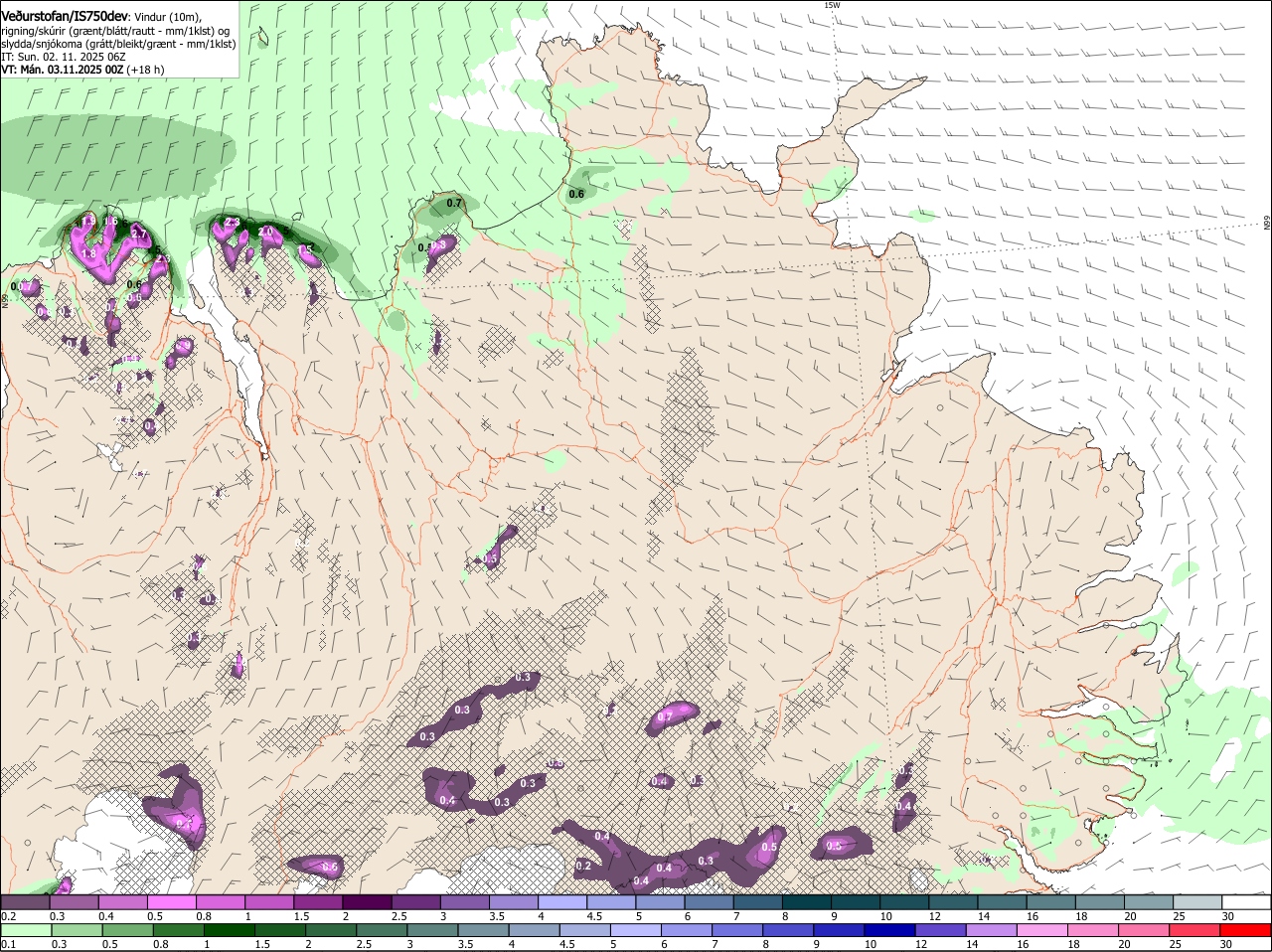Pick the rain legend swatch labeled 0.1
1272x952 pixels.
coord(25,930)
